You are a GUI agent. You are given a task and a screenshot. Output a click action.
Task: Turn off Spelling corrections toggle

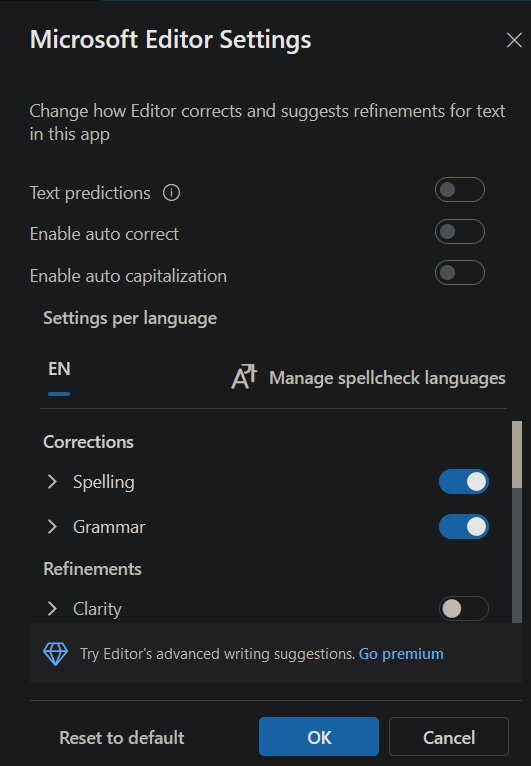(x=464, y=482)
